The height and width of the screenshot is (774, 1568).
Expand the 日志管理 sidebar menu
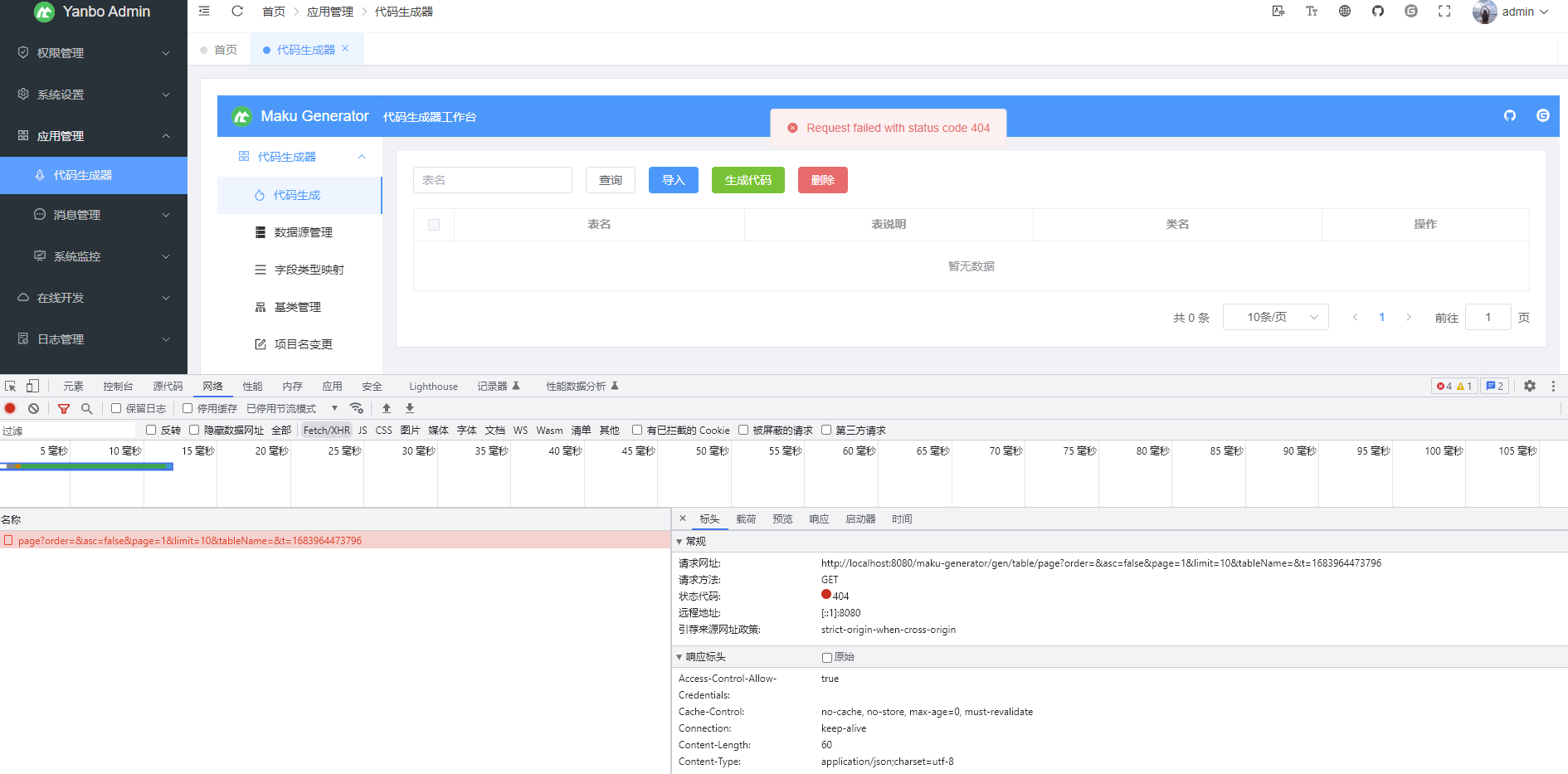[x=94, y=339]
